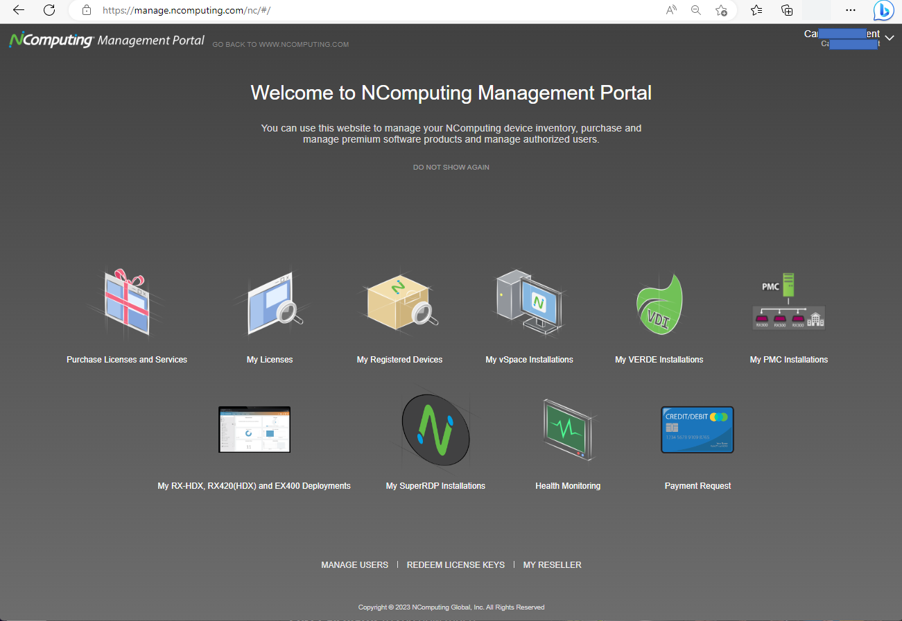902x621 pixels.
Task: Open the Bing chat sidebar icon
Action: (884, 10)
